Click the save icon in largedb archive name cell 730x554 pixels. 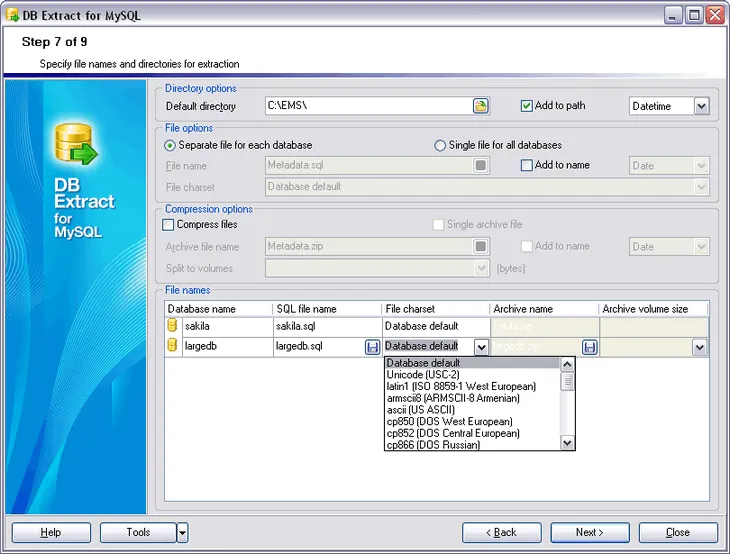[589, 347]
